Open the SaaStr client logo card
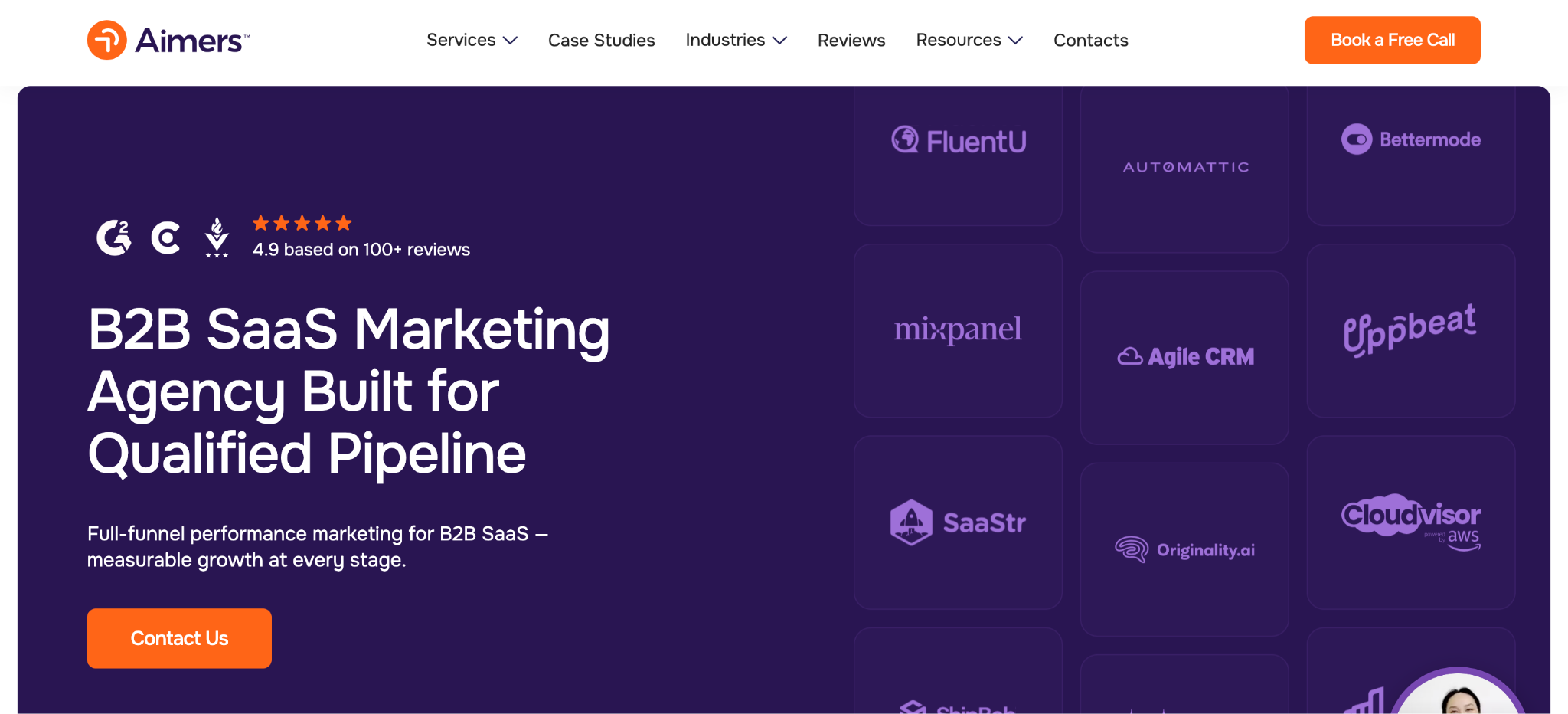Viewport: 1568px width, 714px height. pyautogui.click(x=958, y=522)
